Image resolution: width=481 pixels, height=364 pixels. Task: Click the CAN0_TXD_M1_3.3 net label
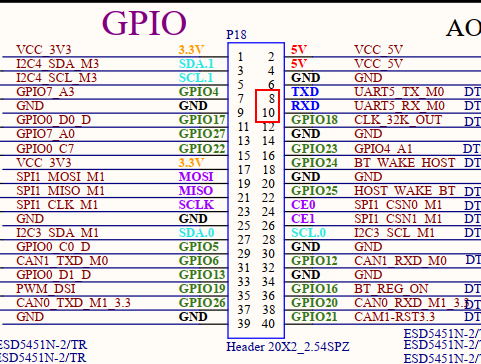coord(73,303)
